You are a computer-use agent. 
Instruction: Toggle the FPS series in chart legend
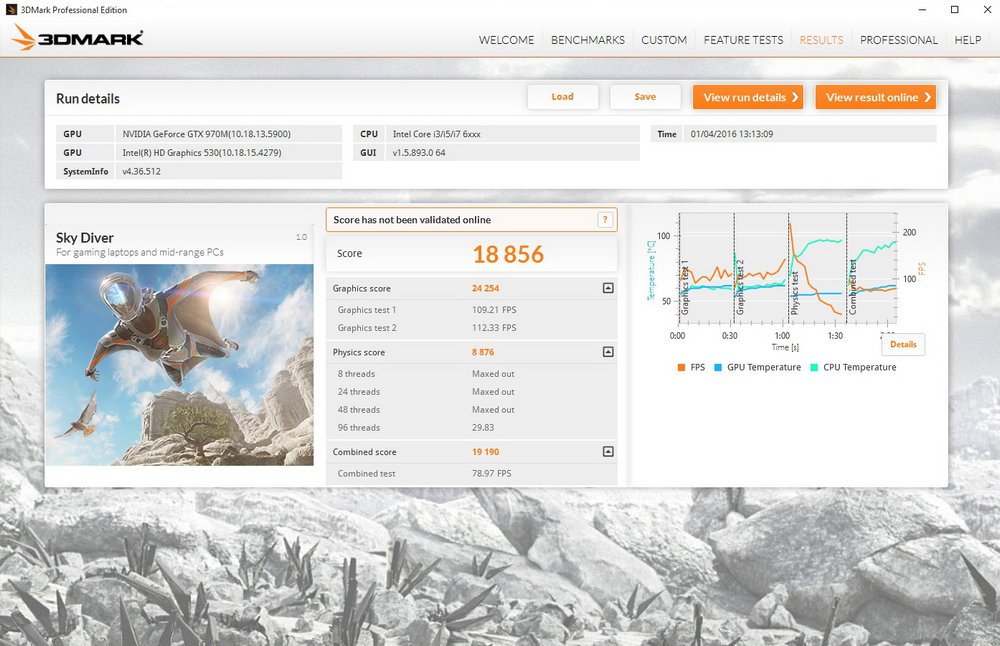click(690, 367)
